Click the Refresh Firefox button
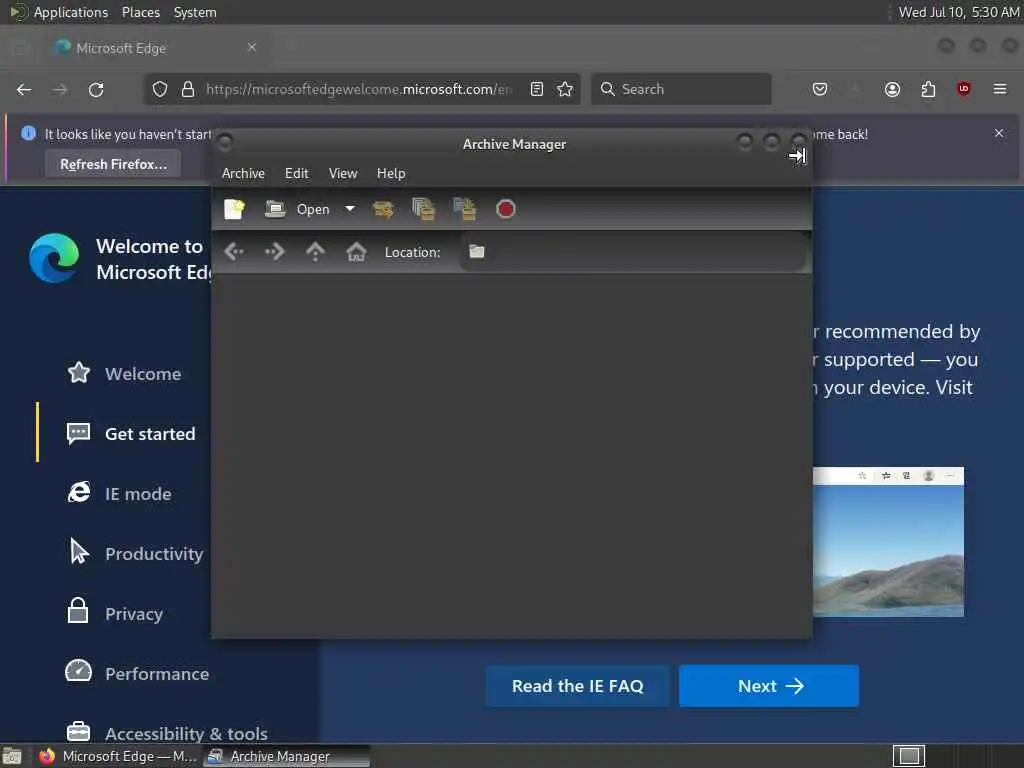The width and height of the screenshot is (1024, 768). point(114,164)
